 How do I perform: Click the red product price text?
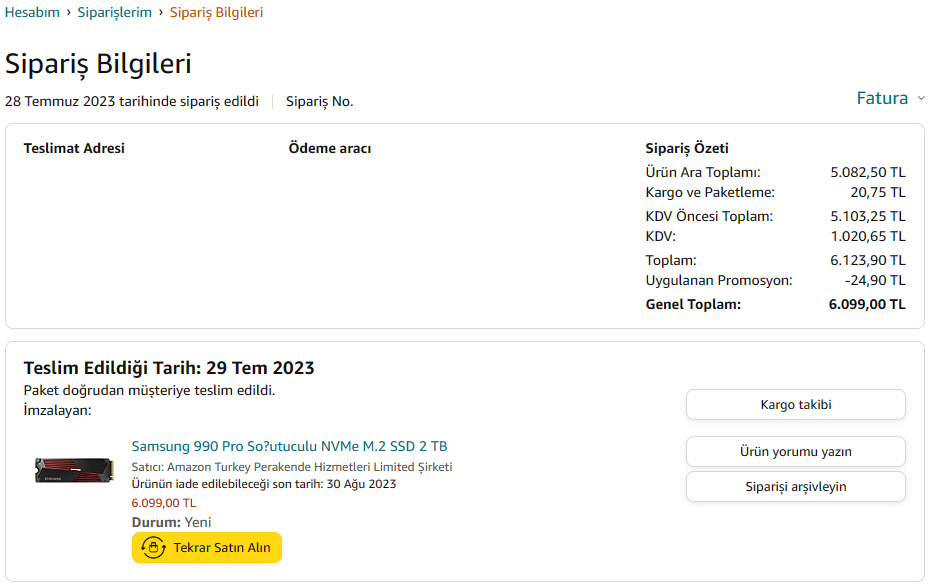164,504
